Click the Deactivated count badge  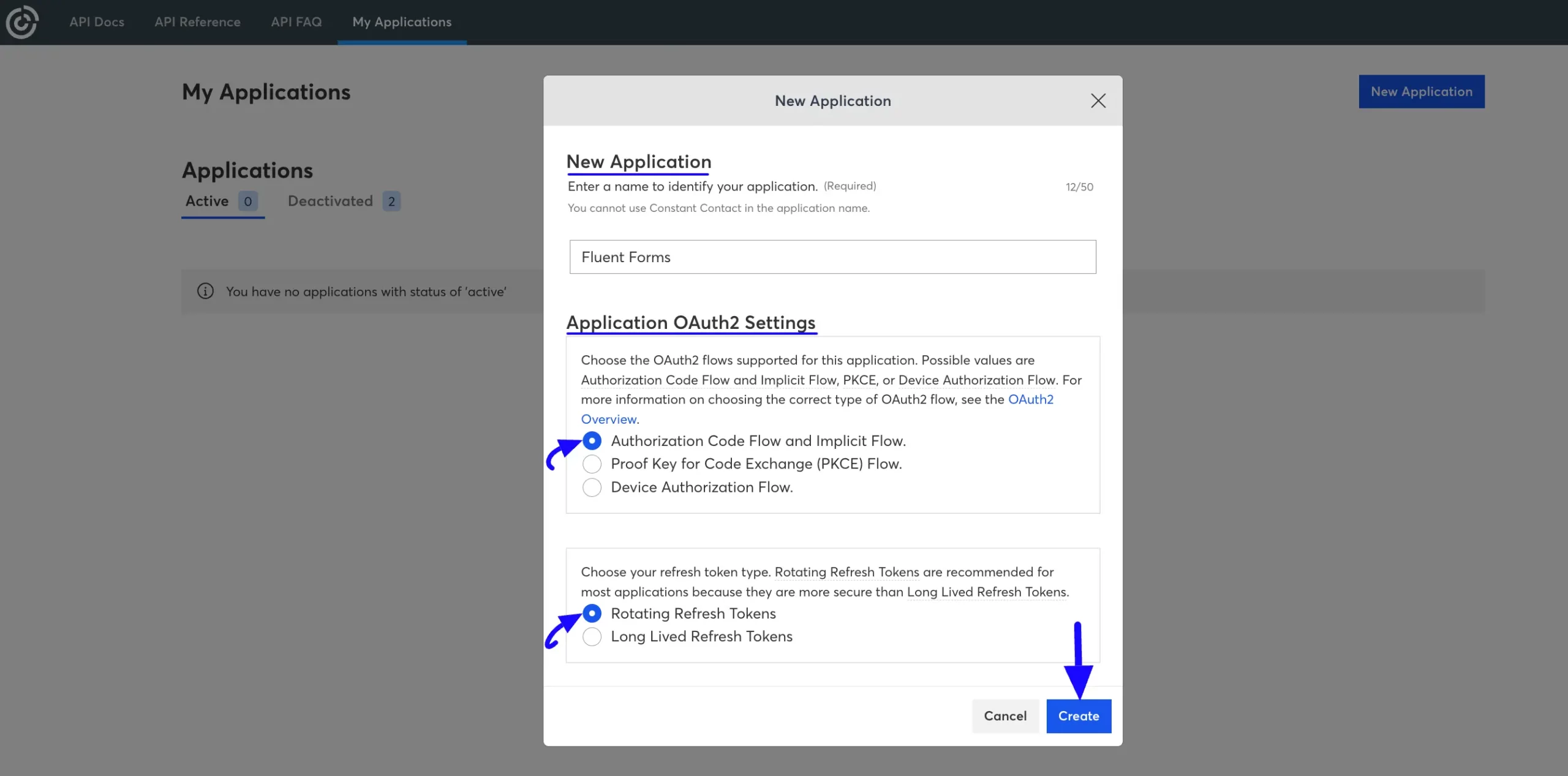pos(391,202)
